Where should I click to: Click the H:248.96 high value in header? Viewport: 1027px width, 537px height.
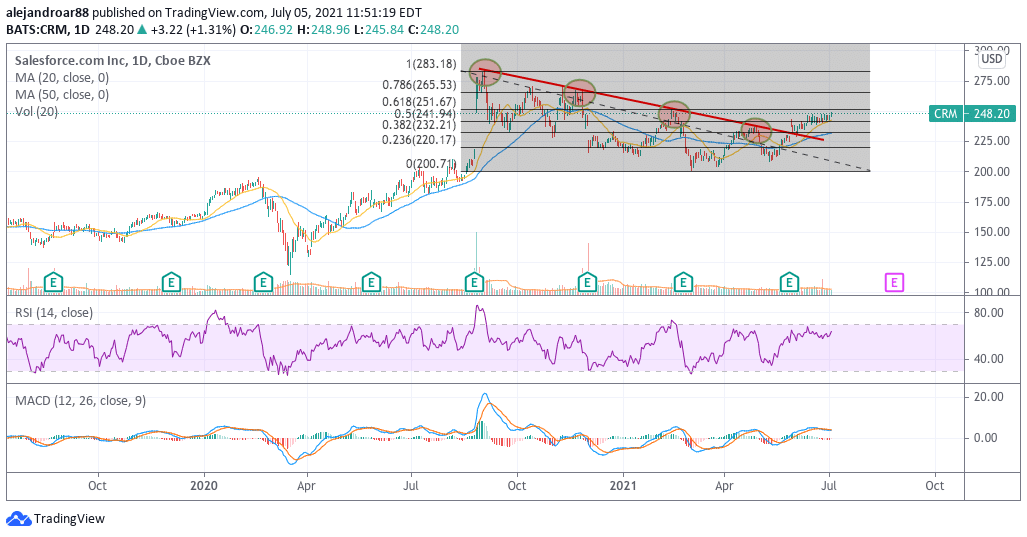pos(322,29)
